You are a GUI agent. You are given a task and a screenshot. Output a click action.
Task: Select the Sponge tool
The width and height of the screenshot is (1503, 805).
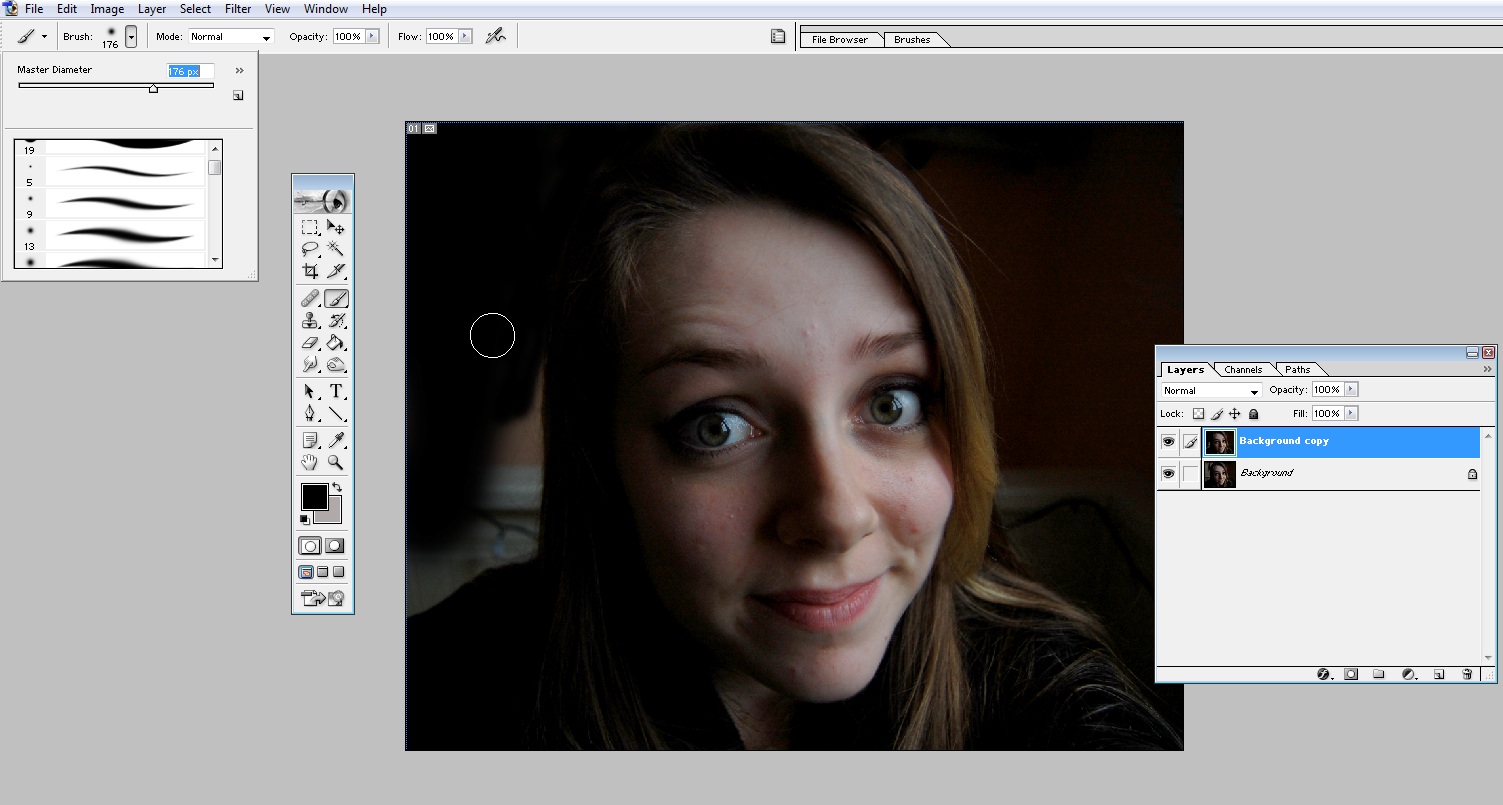click(x=336, y=365)
